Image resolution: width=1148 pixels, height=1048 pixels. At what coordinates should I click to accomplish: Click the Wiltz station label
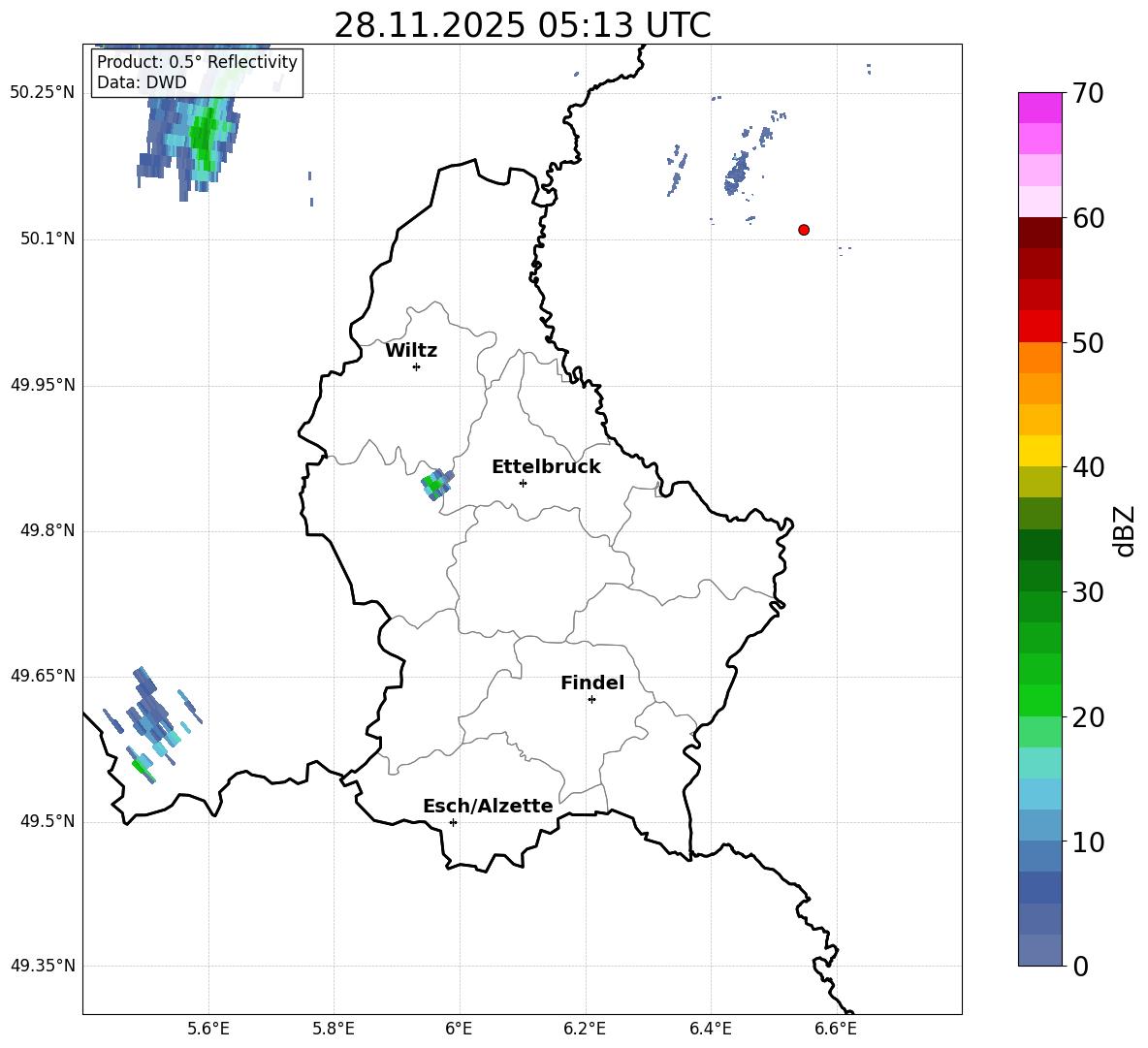(x=411, y=351)
